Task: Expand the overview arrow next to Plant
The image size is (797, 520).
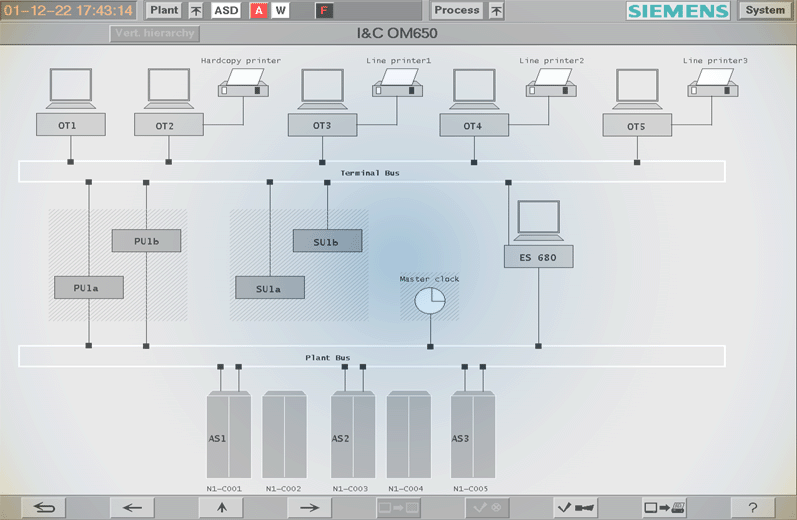Action: click(x=196, y=11)
